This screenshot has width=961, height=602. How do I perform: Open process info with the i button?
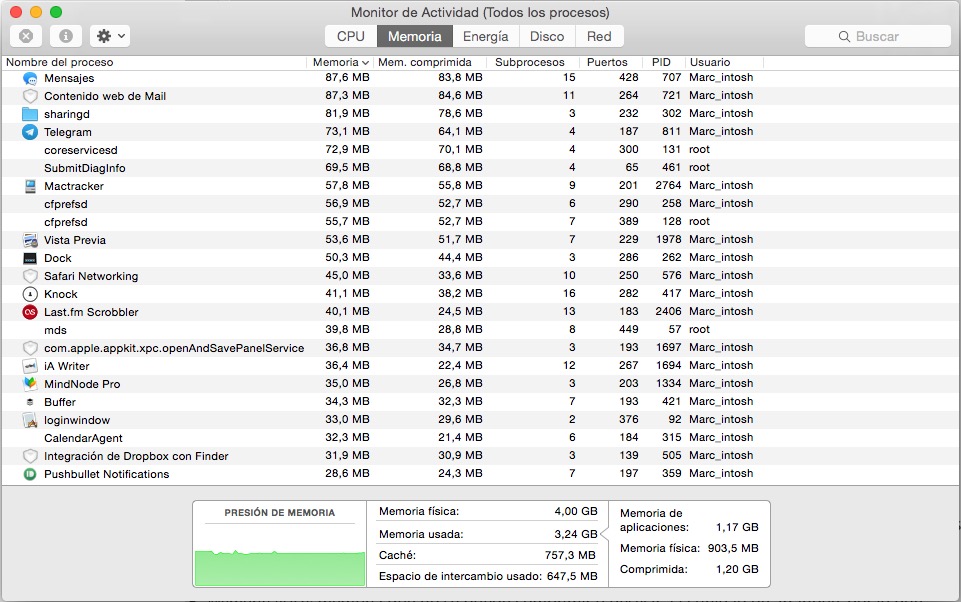[x=66, y=36]
